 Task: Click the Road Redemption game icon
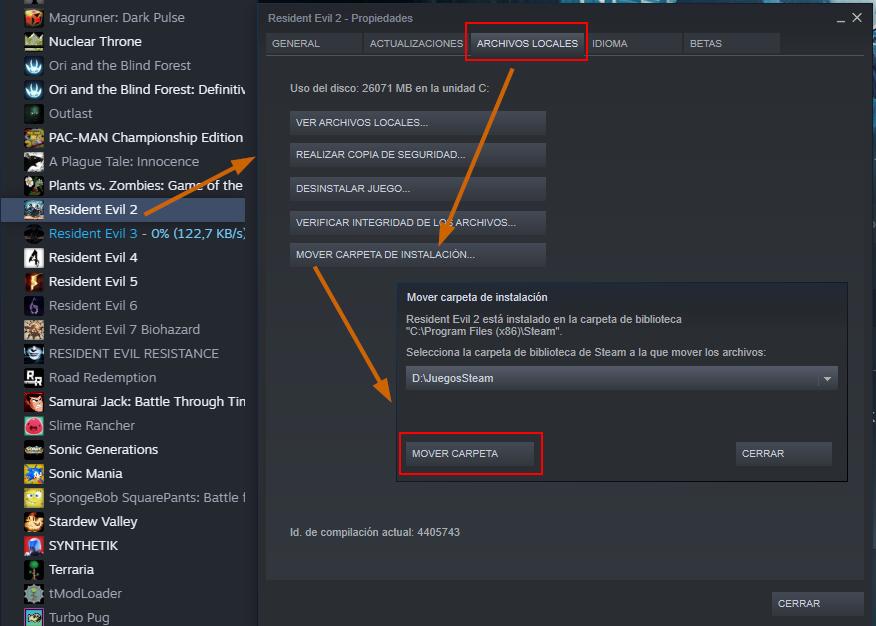[34, 378]
